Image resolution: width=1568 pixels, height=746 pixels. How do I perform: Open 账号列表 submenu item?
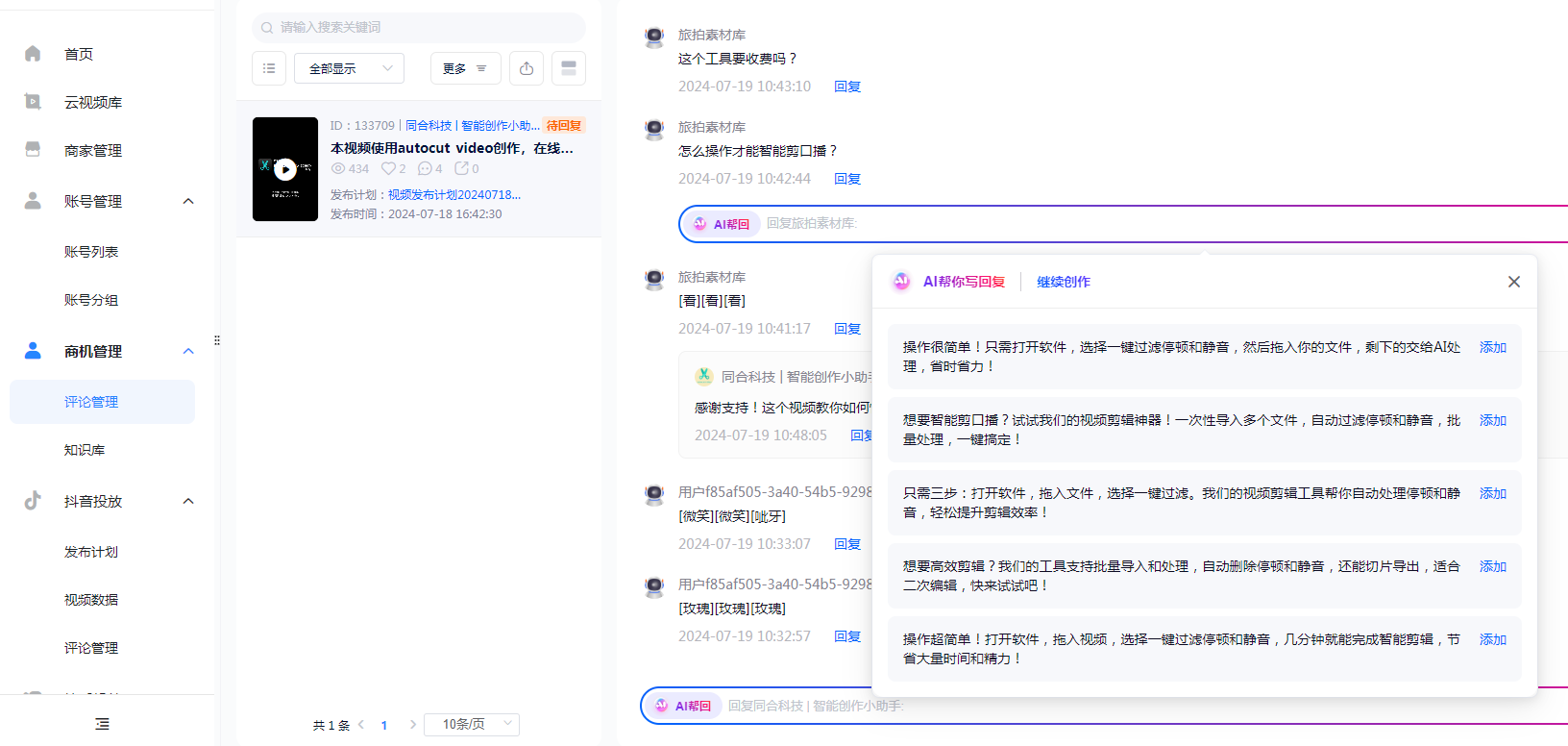coord(91,252)
